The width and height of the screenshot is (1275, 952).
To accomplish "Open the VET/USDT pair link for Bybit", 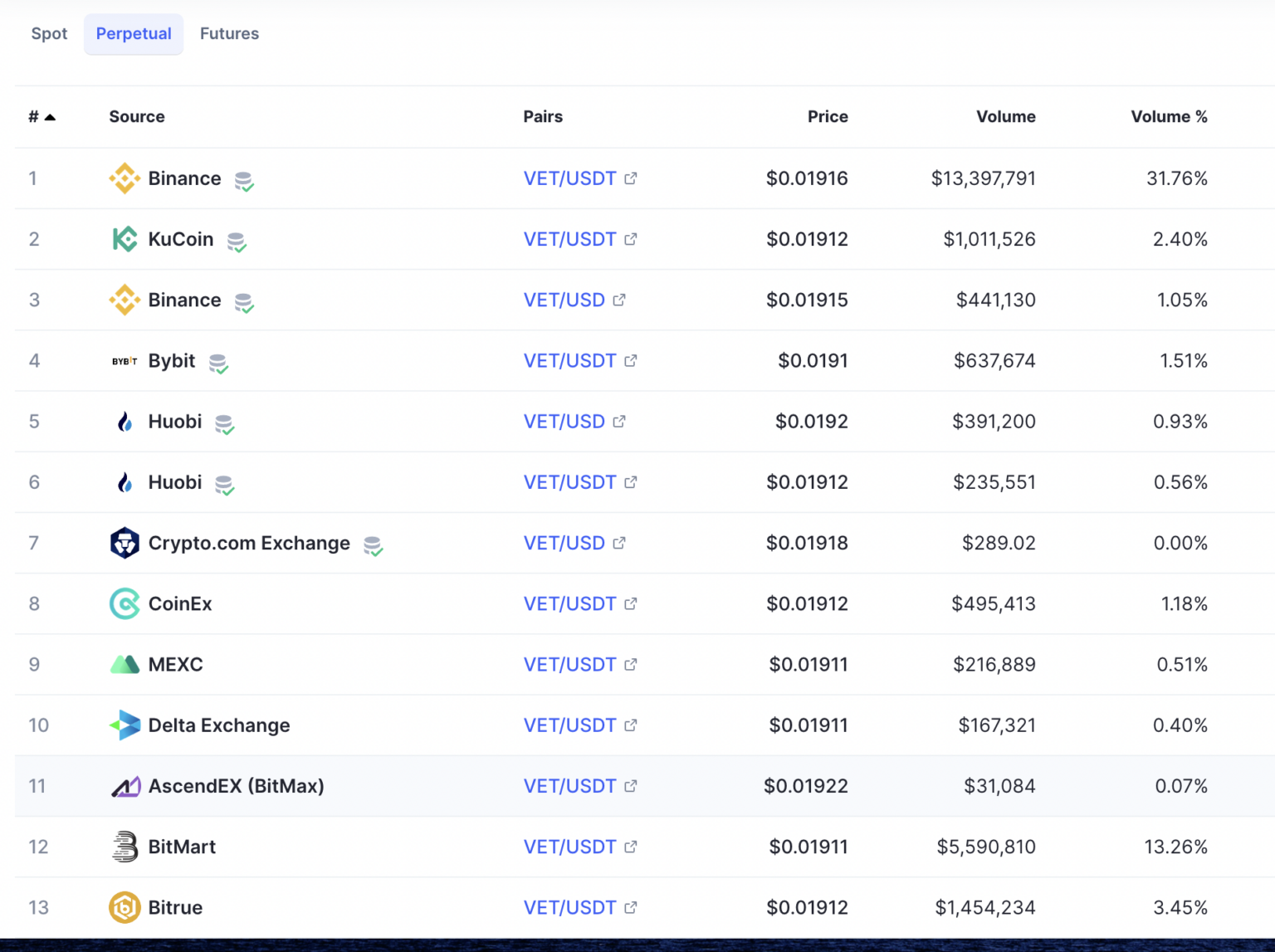I will (x=569, y=361).
